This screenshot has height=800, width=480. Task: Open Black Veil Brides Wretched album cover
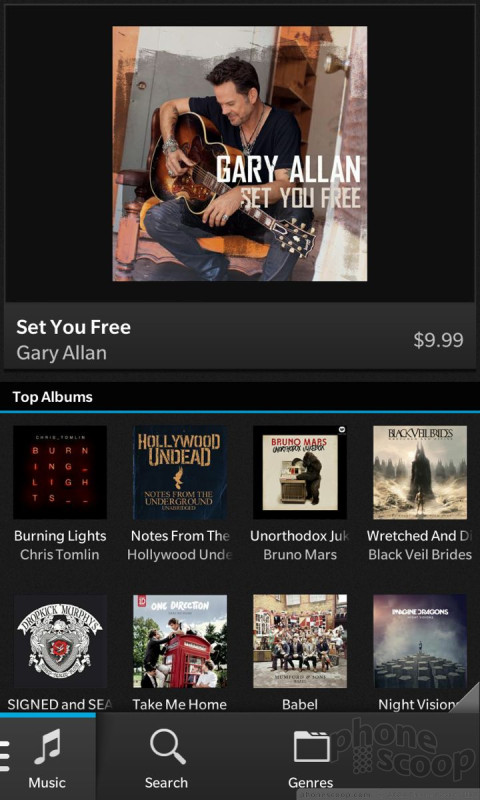pos(420,472)
